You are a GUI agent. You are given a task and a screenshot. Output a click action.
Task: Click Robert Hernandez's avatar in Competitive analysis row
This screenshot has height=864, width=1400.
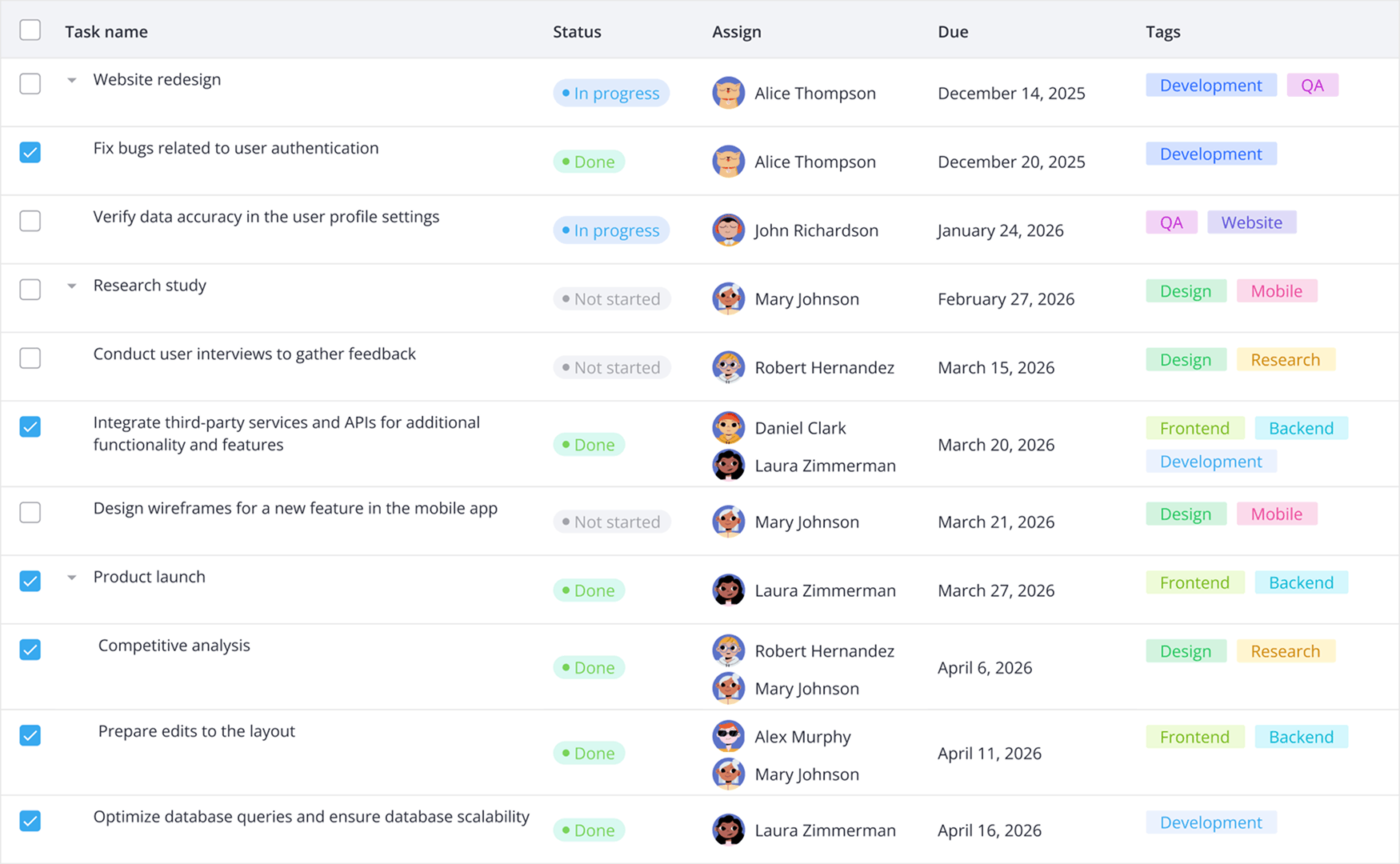click(x=728, y=651)
